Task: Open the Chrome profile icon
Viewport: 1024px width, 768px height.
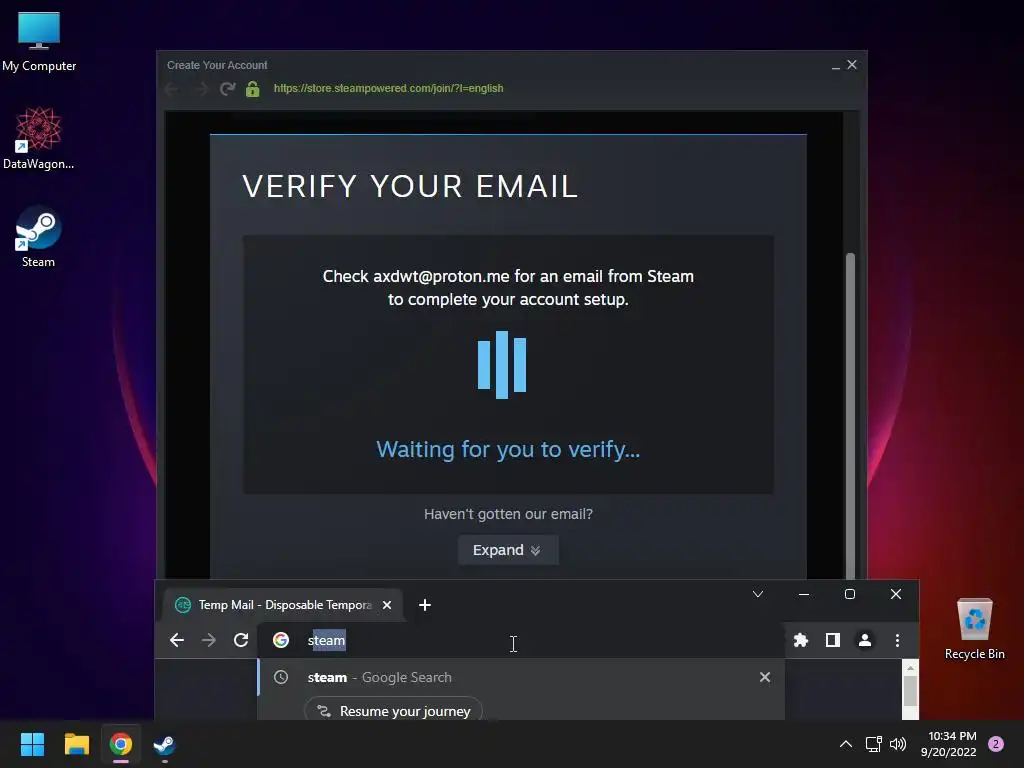Action: (x=865, y=641)
